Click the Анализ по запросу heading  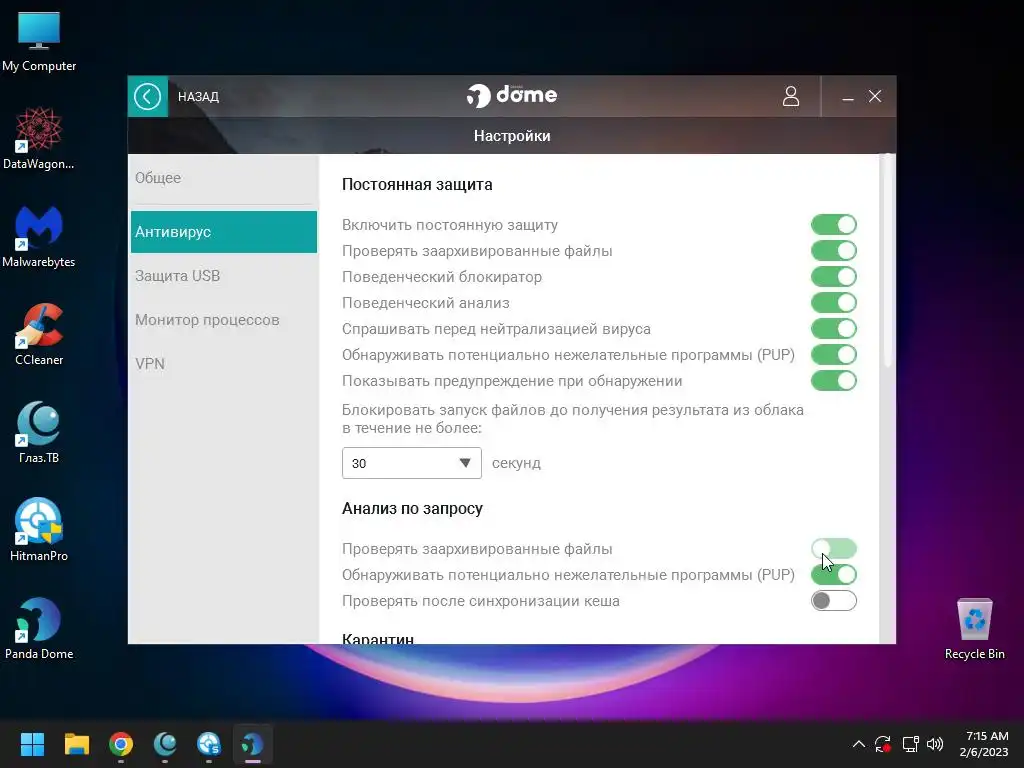coord(412,509)
